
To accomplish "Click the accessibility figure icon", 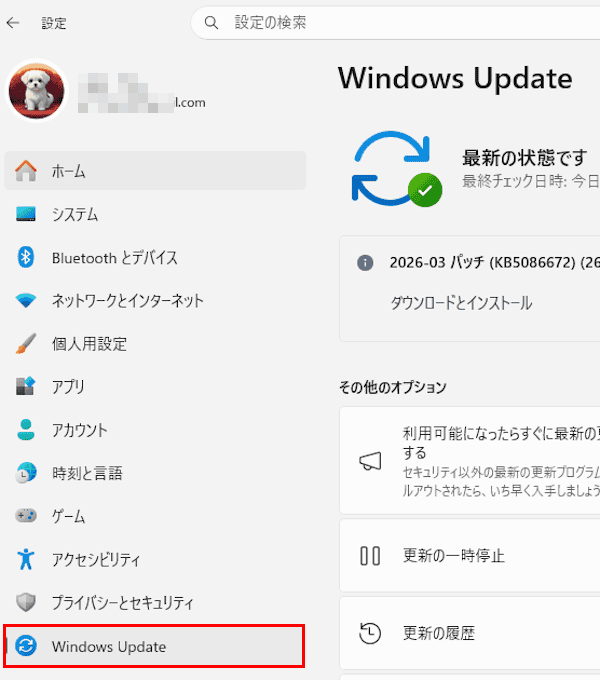I will coord(26,559).
